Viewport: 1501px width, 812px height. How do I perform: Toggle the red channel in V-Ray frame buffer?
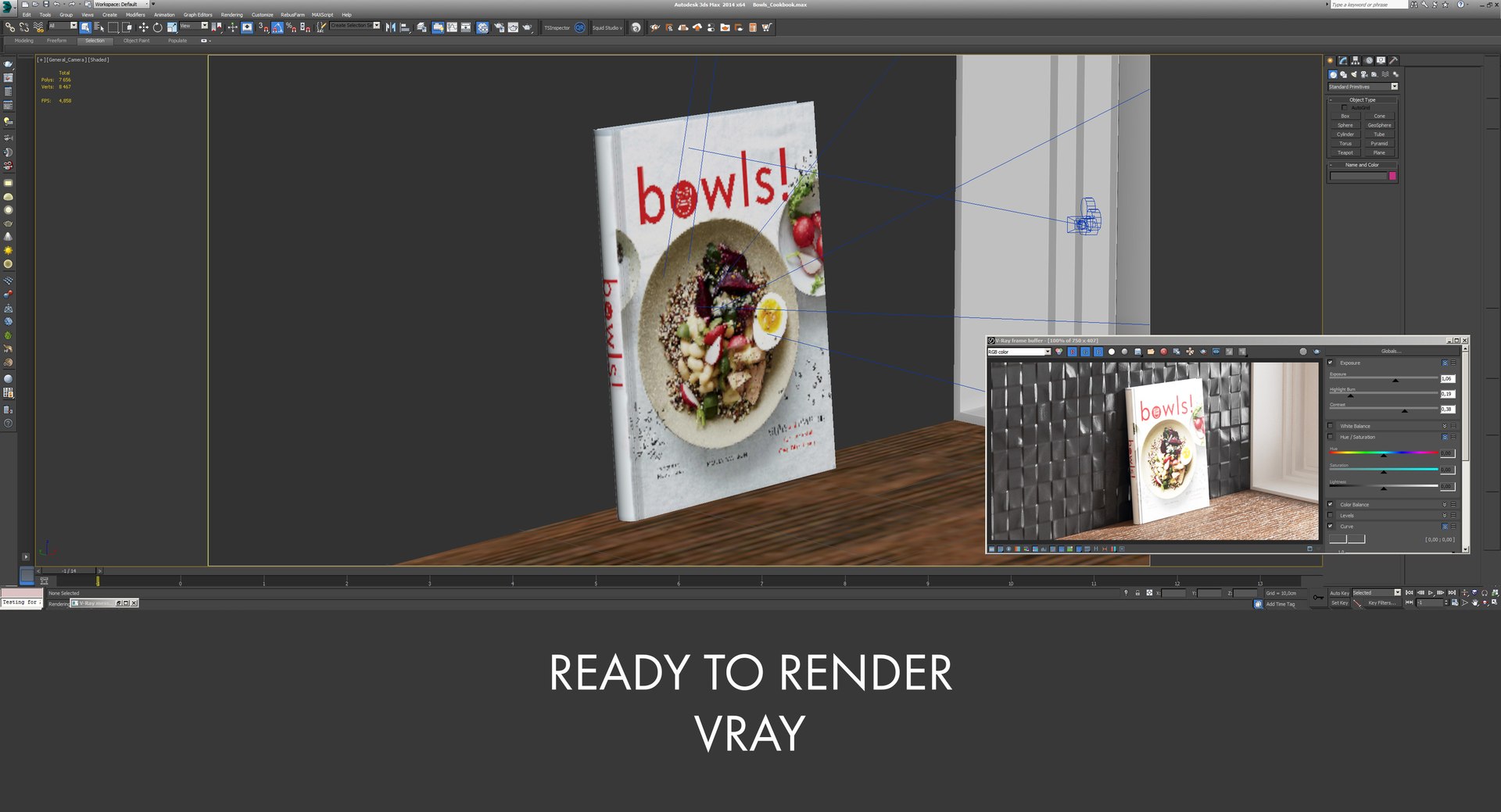(1073, 352)
